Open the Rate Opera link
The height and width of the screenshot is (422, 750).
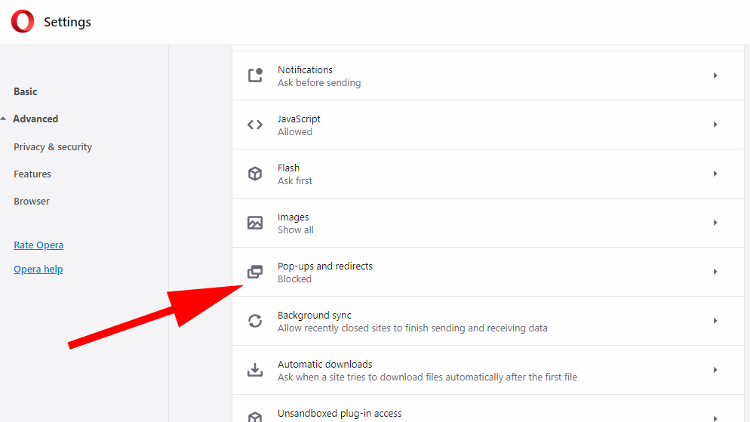38,245
